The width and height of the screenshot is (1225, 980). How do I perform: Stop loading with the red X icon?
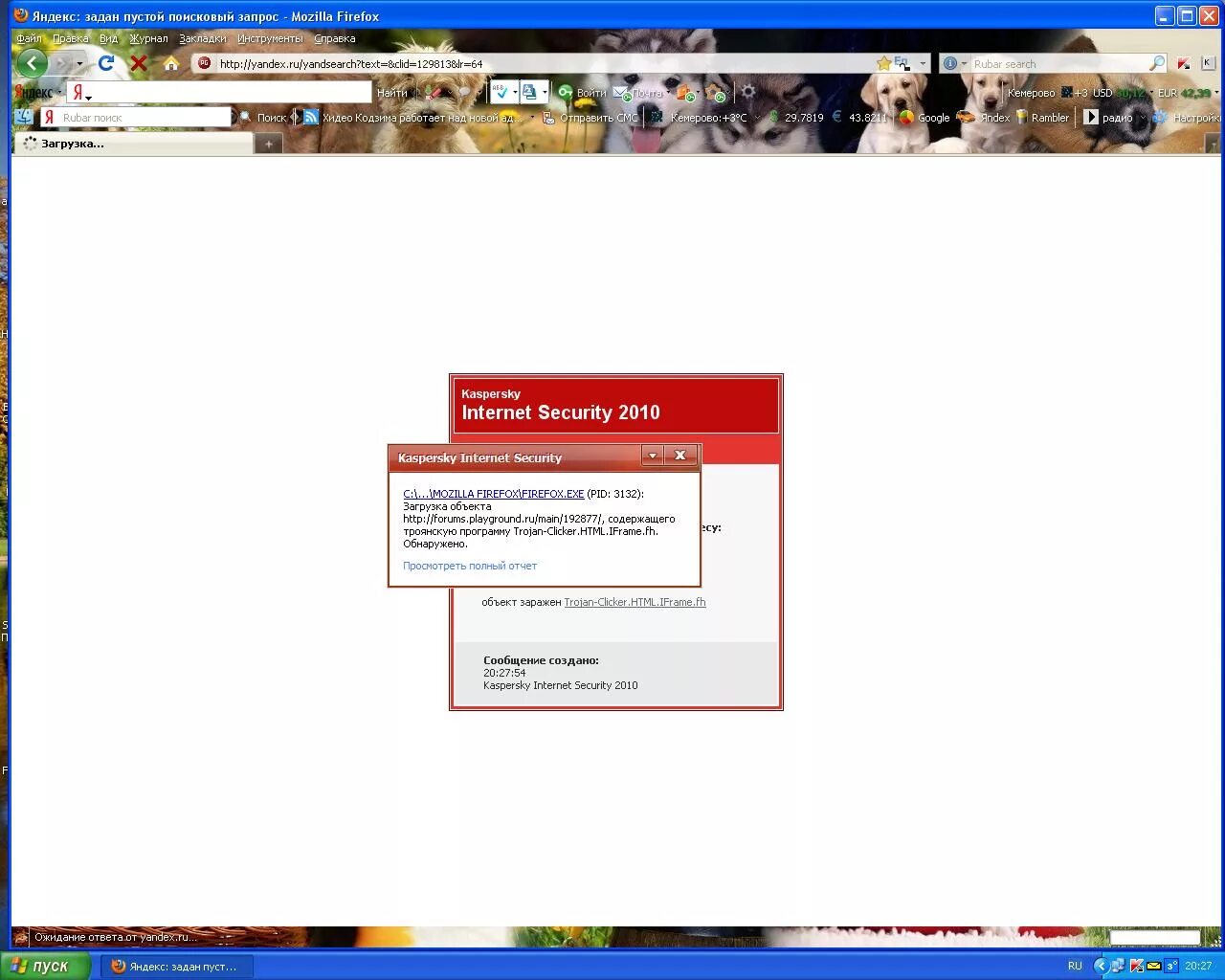(x=139, y=63)
